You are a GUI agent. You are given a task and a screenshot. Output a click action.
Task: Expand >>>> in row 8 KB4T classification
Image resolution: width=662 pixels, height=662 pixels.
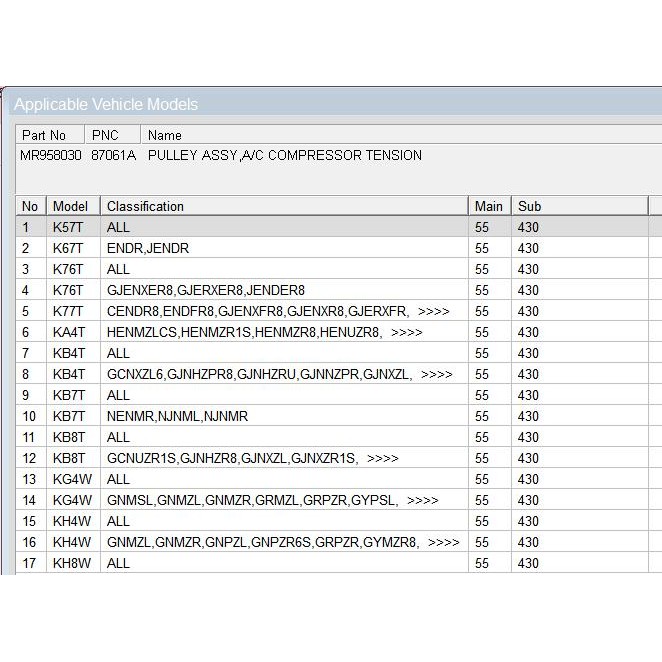click(437, 374)
